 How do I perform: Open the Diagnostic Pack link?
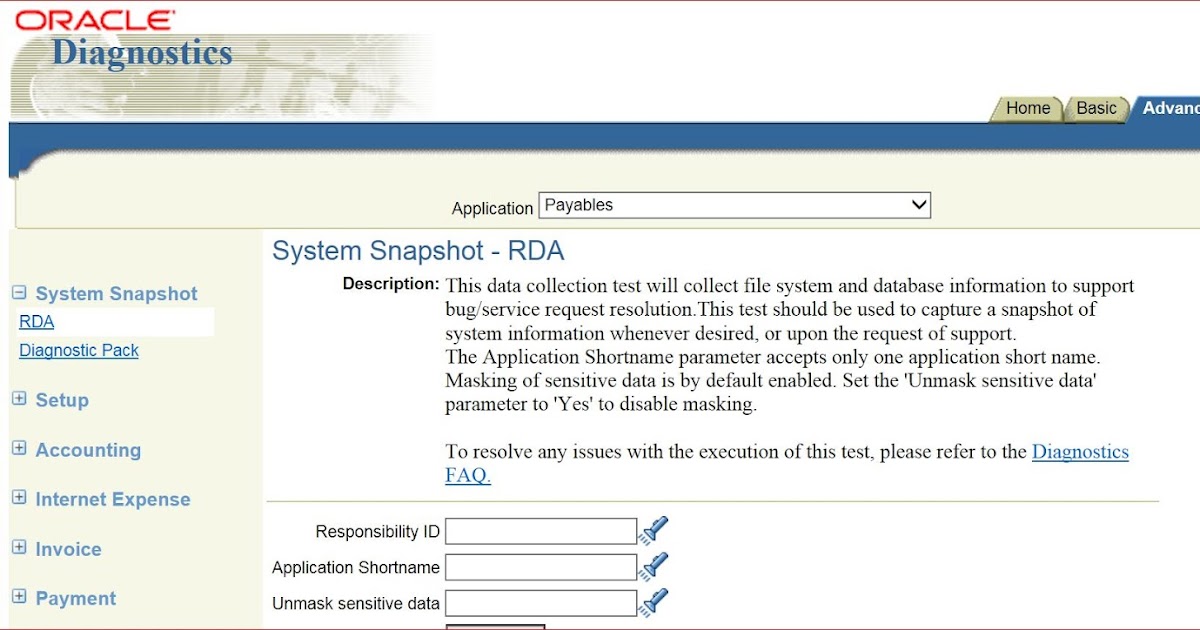pos(79,350)
